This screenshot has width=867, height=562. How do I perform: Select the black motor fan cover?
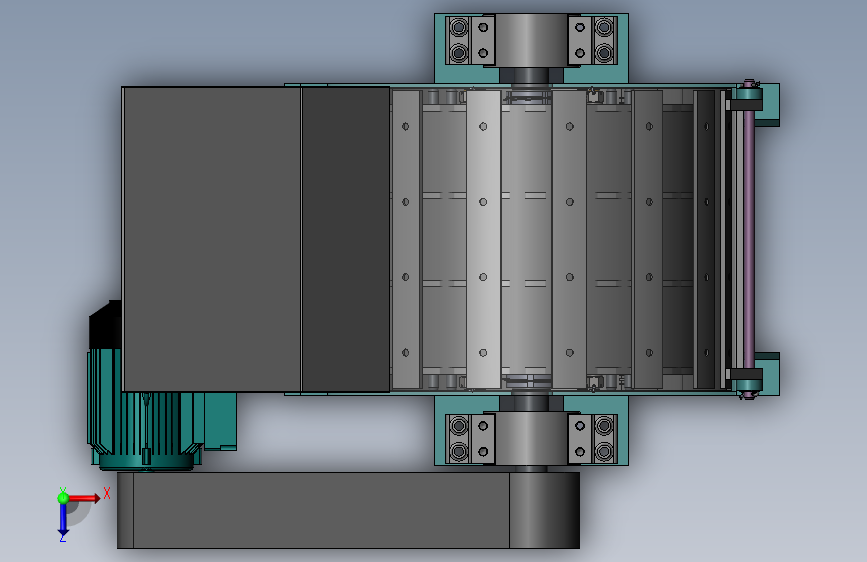(x=105, y=325)
